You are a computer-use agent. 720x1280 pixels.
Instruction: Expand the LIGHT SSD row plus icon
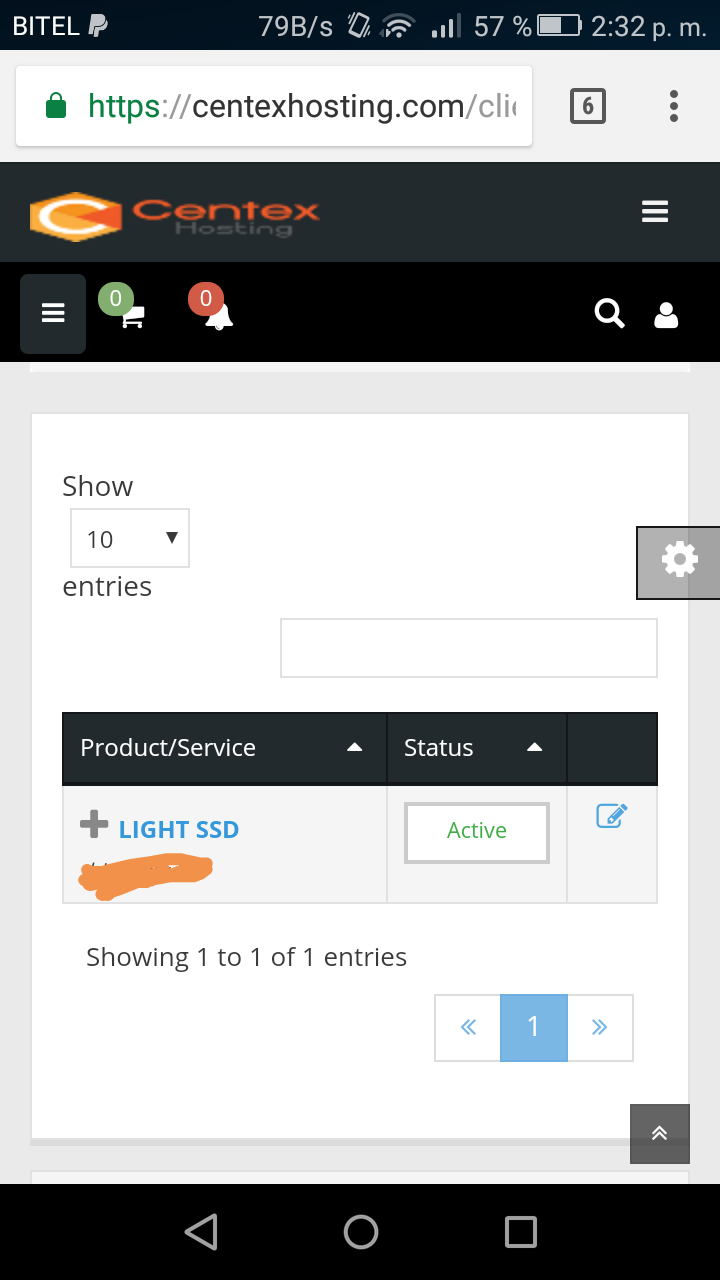(93, 824)
